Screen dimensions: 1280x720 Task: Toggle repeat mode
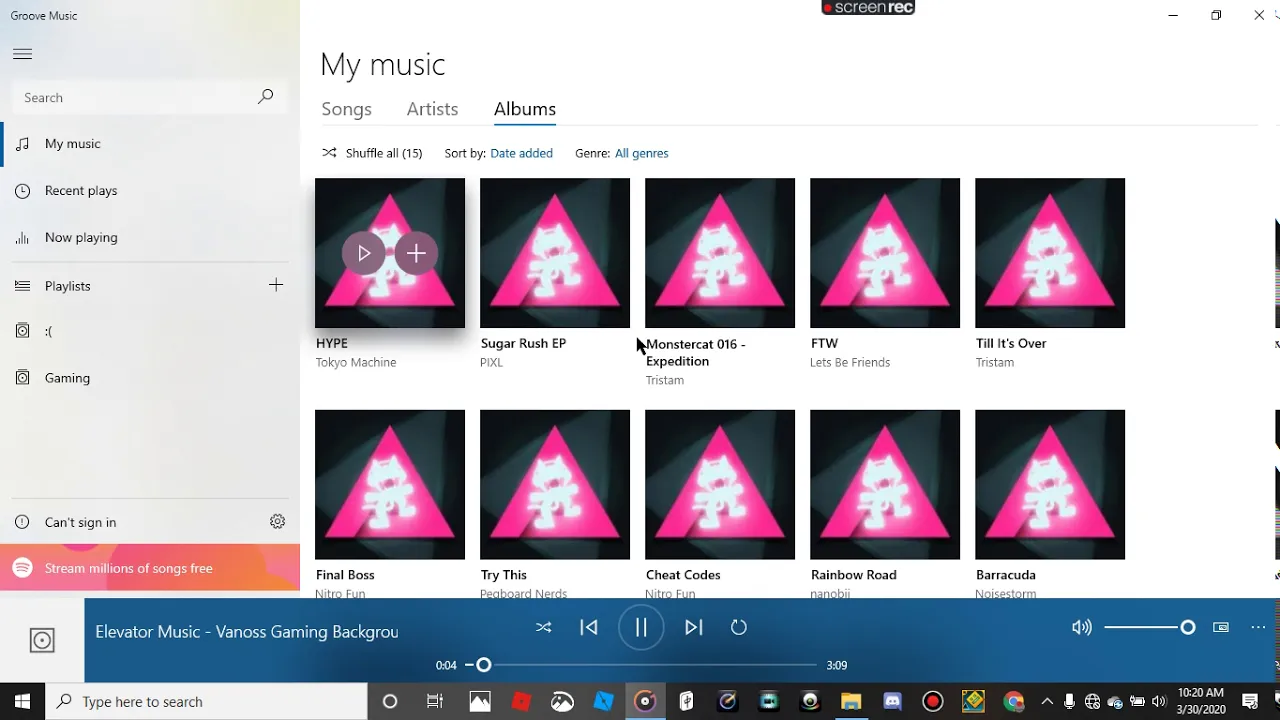[739, 628]
